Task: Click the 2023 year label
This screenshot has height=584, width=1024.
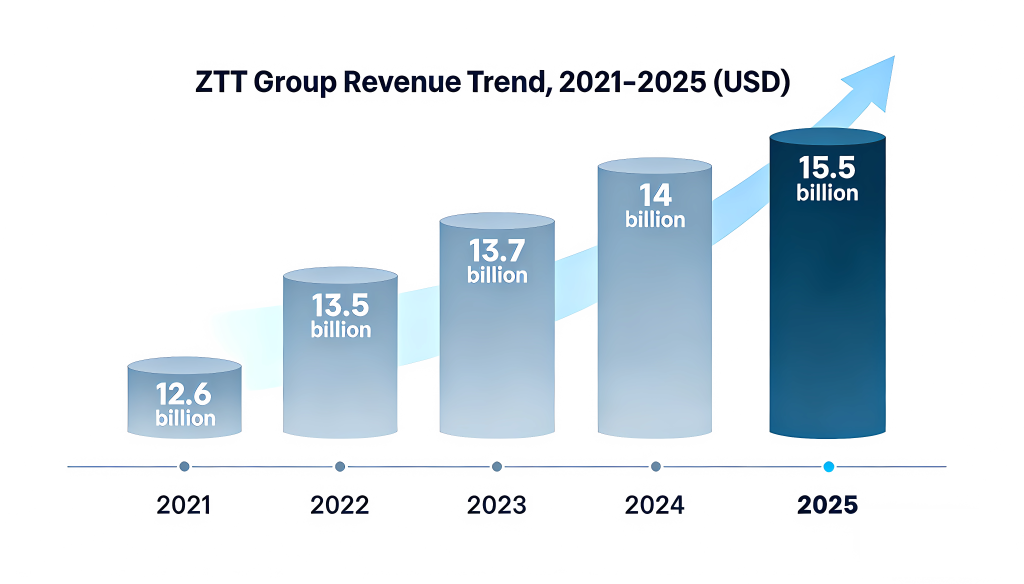Action: pyautogui.click(x=497, y=505)
